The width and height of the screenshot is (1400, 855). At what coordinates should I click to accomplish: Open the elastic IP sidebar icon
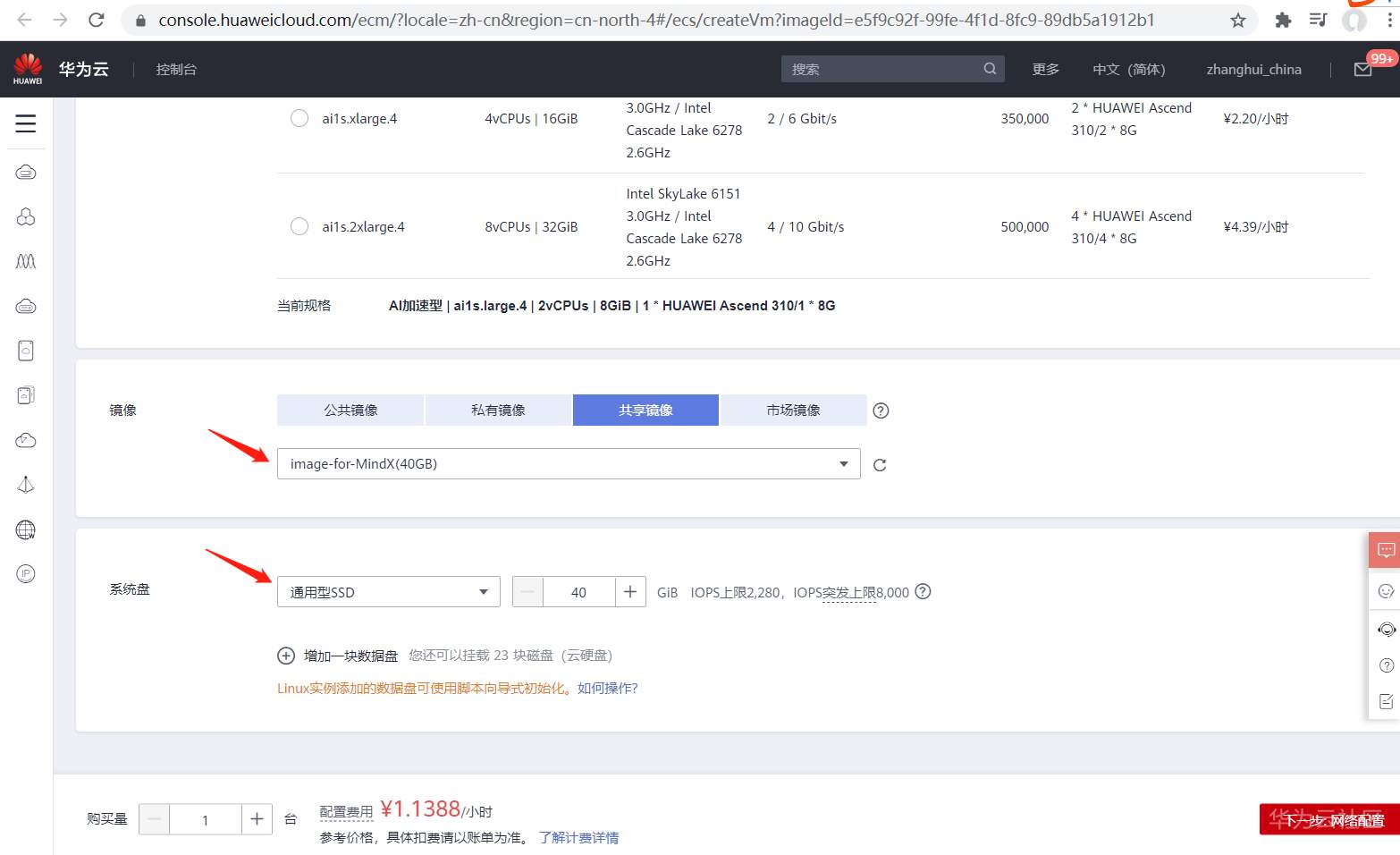click(x=26, y=574)
